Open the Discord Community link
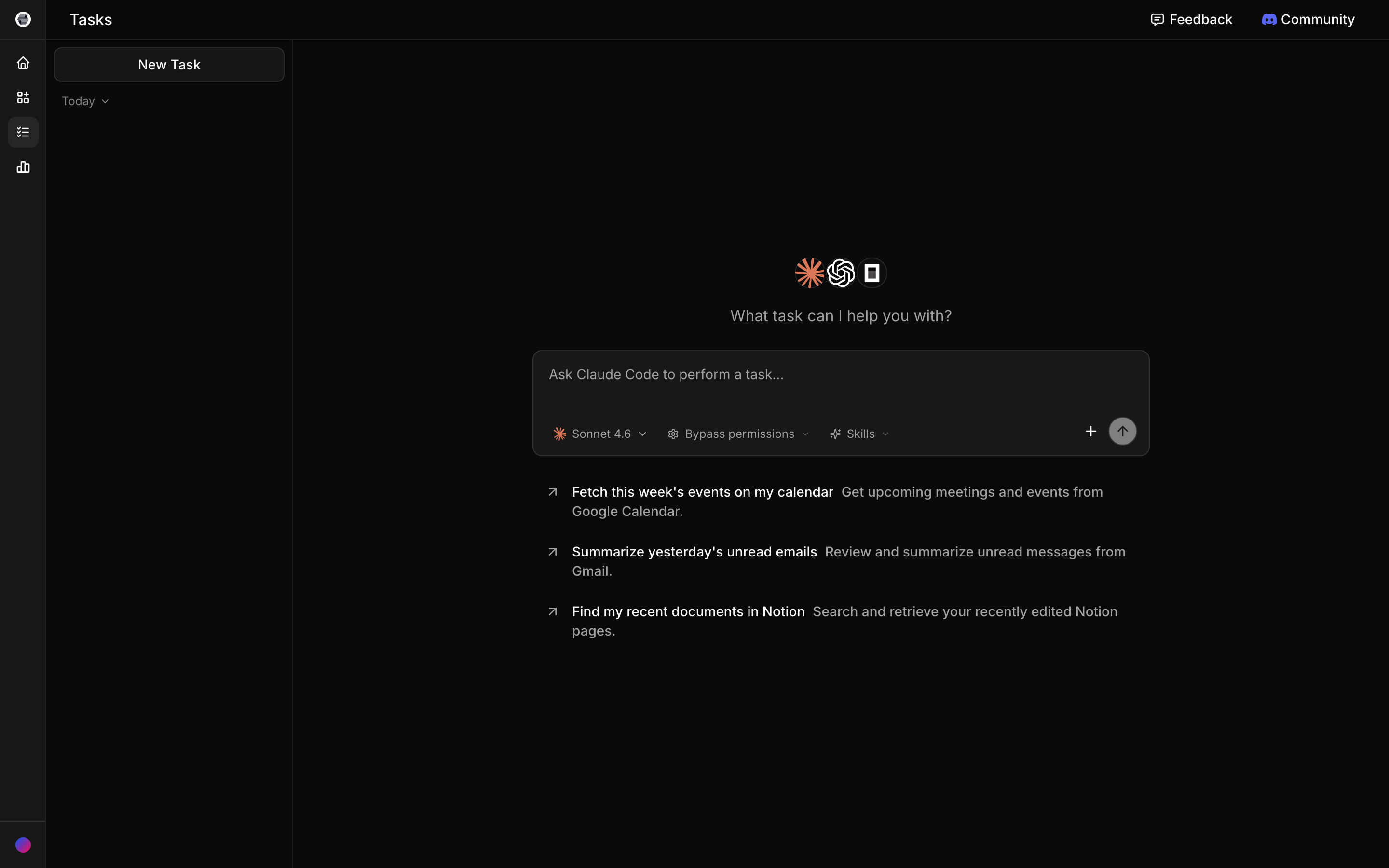Image resolution: width=1389 pixels, height=868 pixels. click(1308, 19)
